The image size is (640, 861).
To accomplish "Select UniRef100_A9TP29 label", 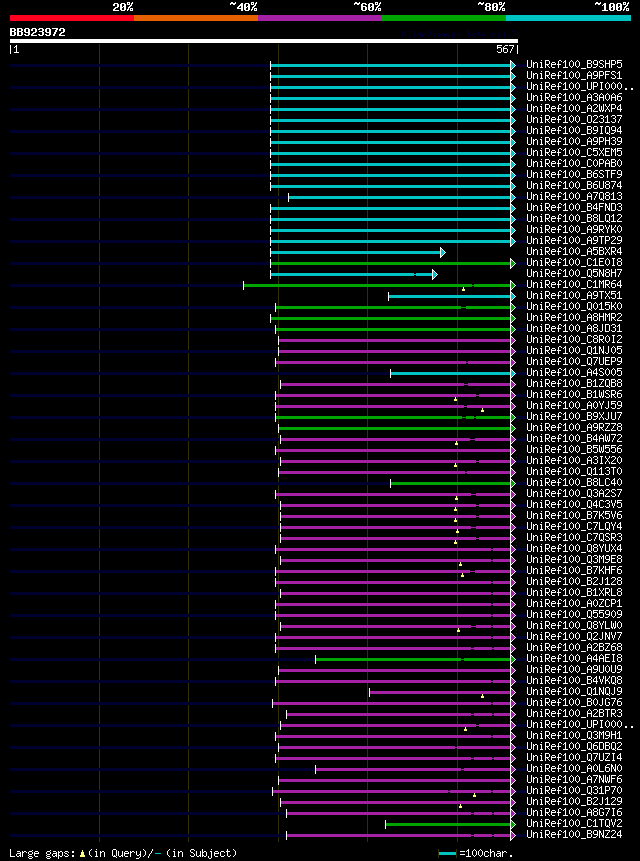I will pos(574,241).
